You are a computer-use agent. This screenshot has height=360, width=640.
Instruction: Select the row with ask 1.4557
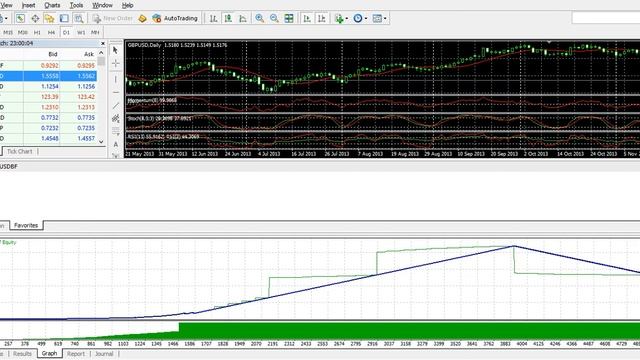(48, 138)
